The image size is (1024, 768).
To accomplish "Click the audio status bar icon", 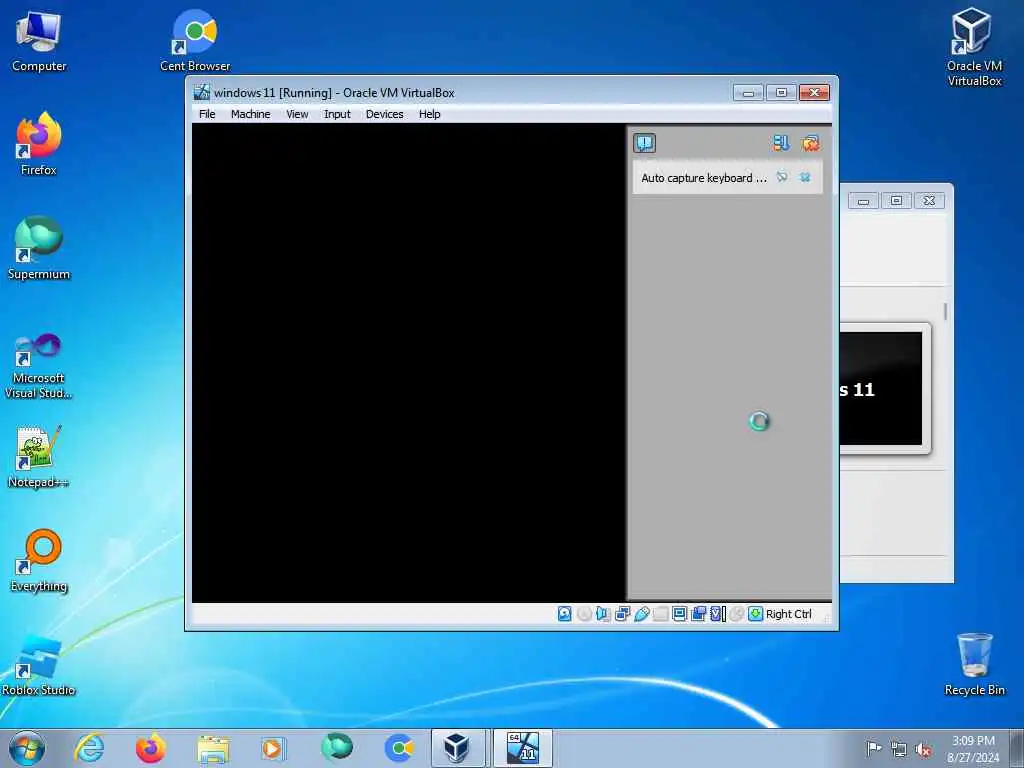I will [603, 614].
